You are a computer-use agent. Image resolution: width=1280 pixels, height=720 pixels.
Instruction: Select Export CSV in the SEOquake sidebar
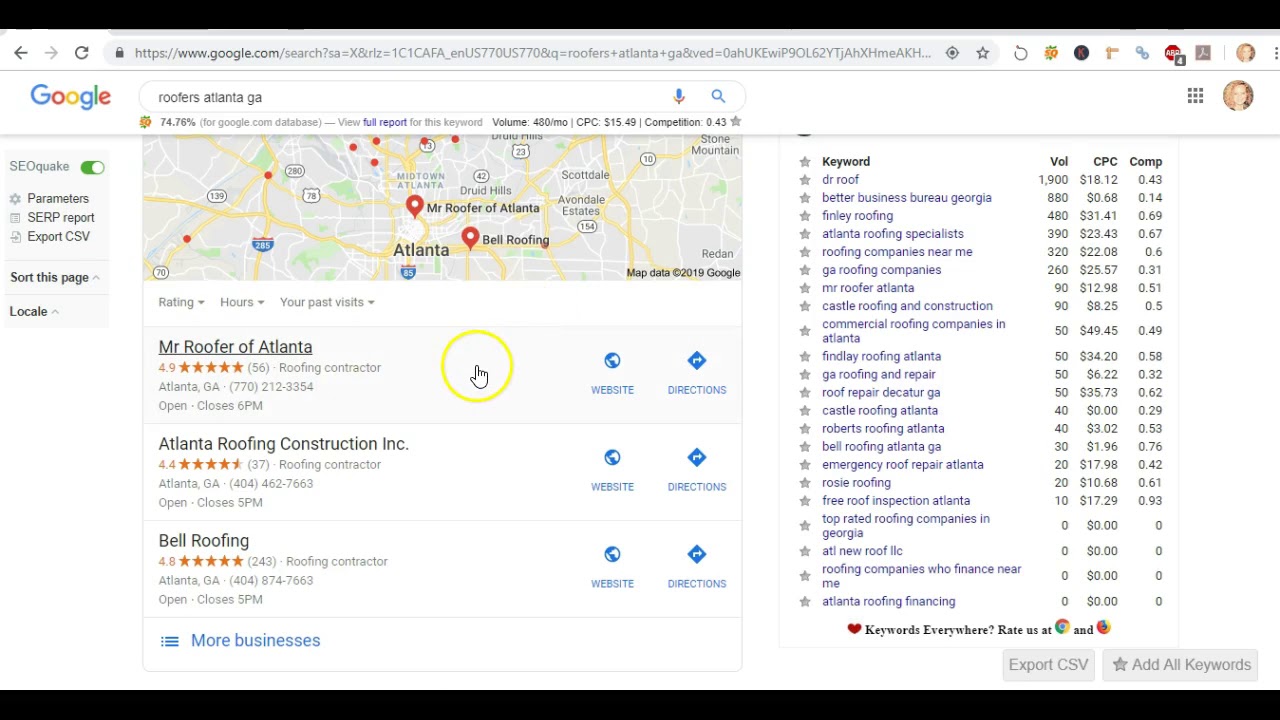click(x=59, y=237)
